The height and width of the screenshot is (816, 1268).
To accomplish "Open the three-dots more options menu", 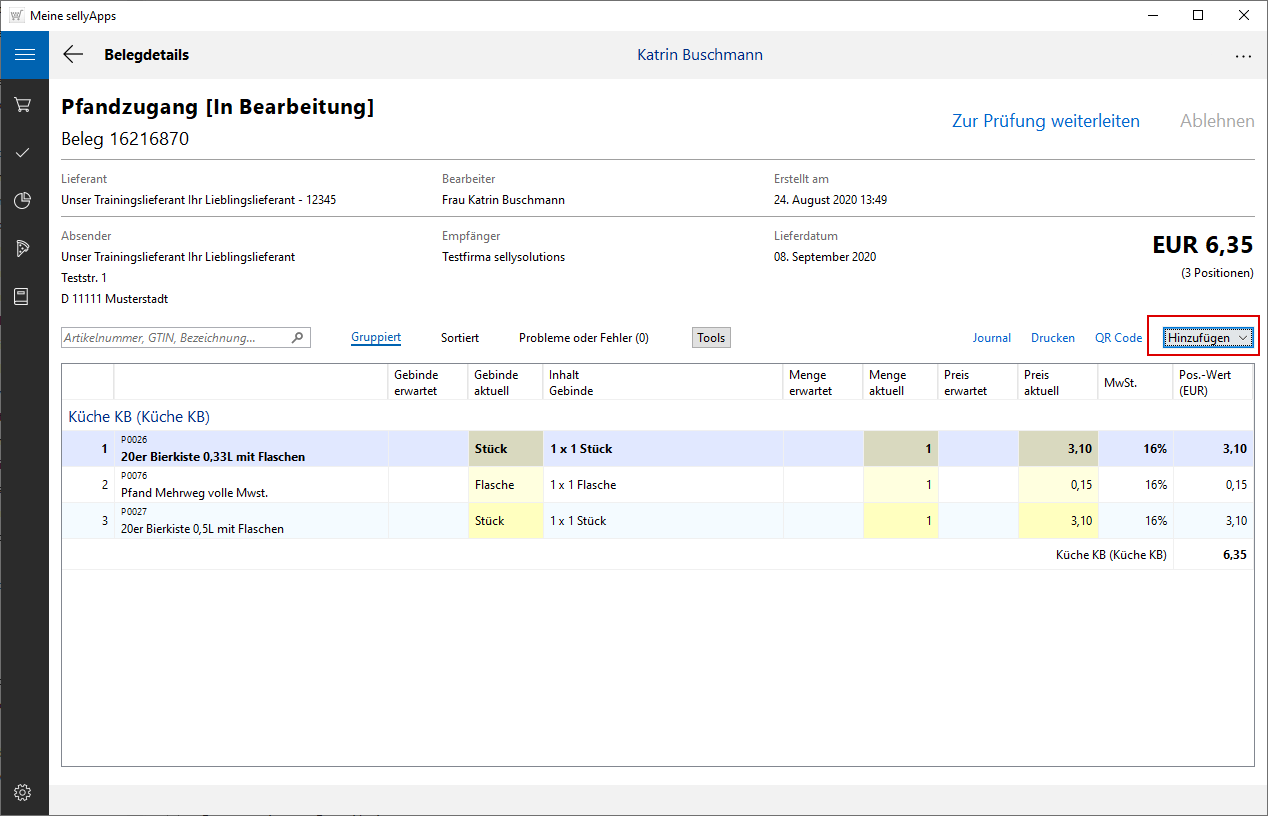I will coord(1243,56).
